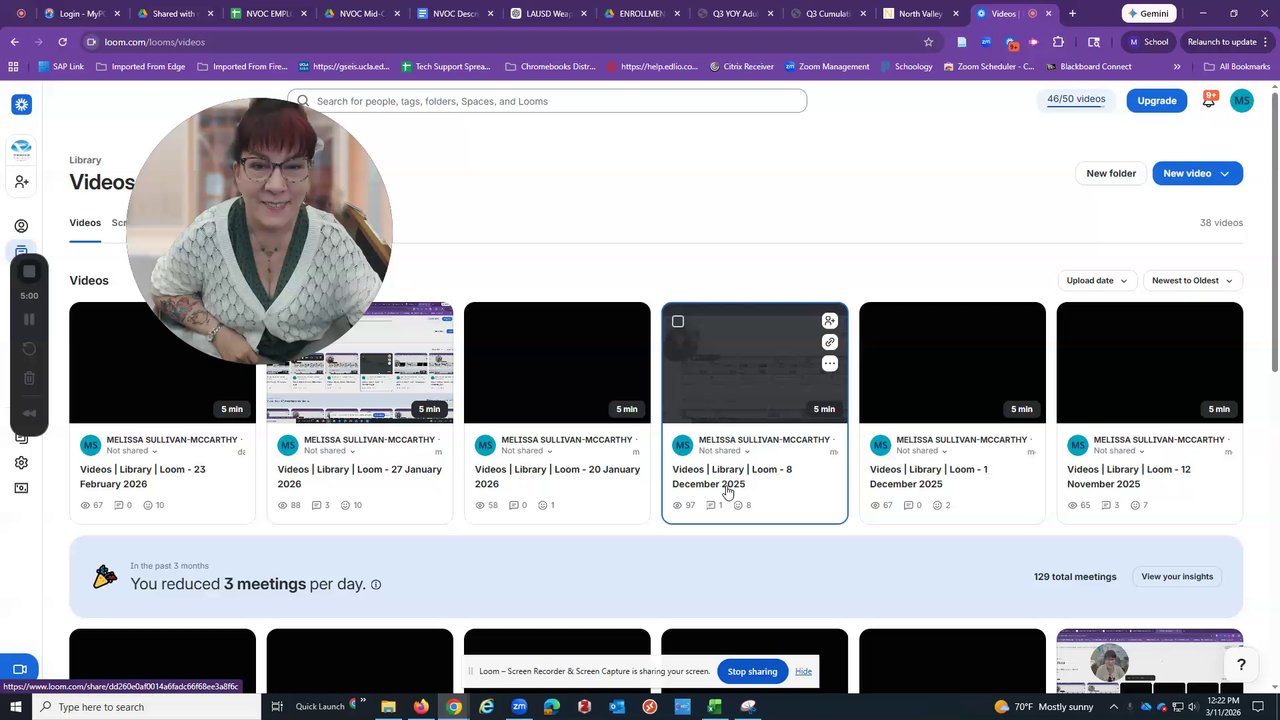
Task: Open the All Bookmarks folder
Action: [x=1237, y=67]
